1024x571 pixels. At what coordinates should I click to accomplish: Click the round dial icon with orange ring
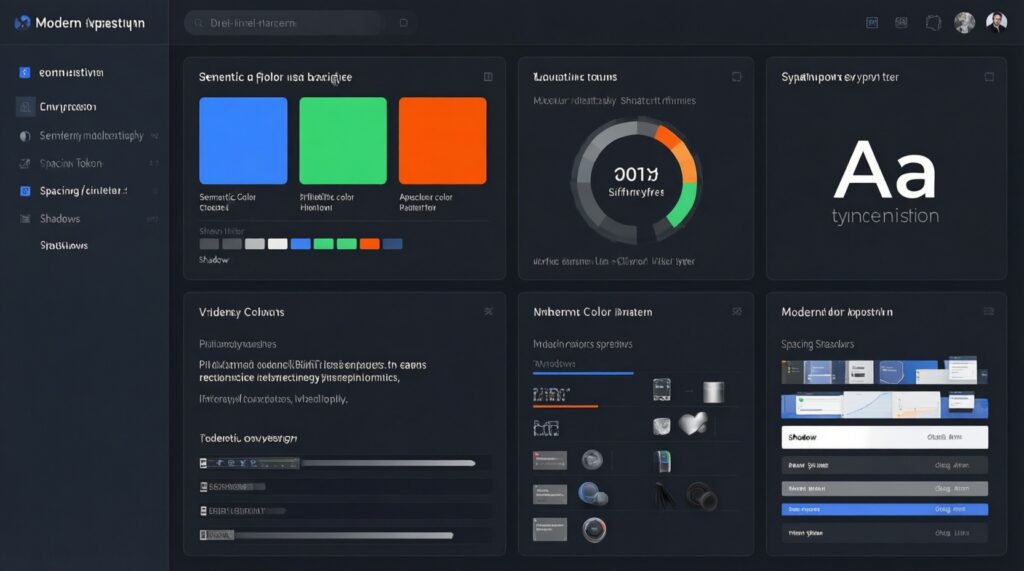(594, 530)
